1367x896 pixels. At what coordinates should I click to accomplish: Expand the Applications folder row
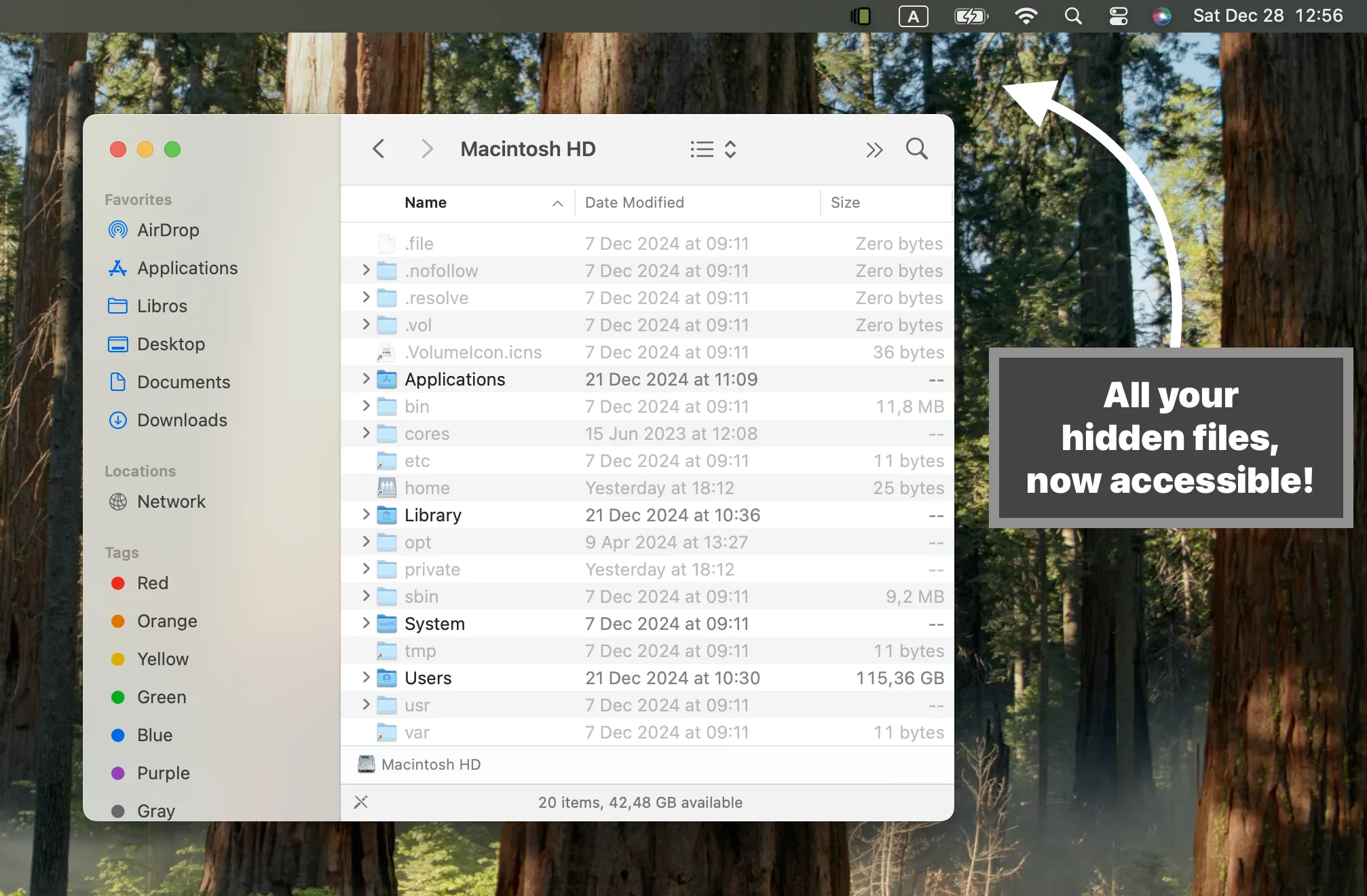366,379
